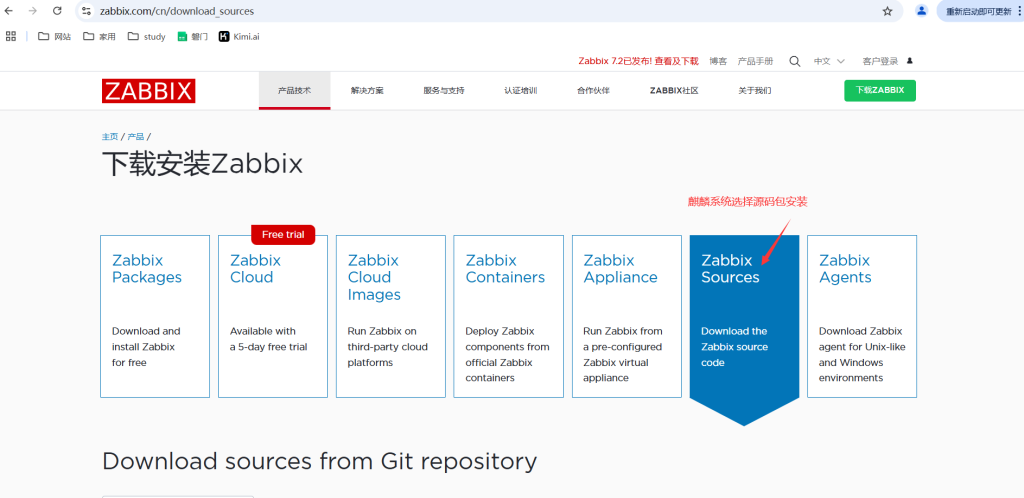The width and height of the screenshot is (1024, 498).
Task: Click the Zabbix logo in the header
Action: tap(148, 90)
